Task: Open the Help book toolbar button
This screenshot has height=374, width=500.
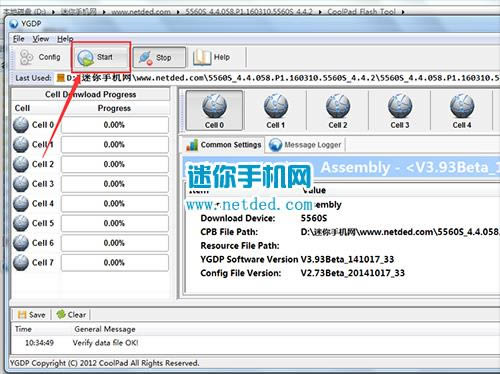Action: (x=212, y=57)
